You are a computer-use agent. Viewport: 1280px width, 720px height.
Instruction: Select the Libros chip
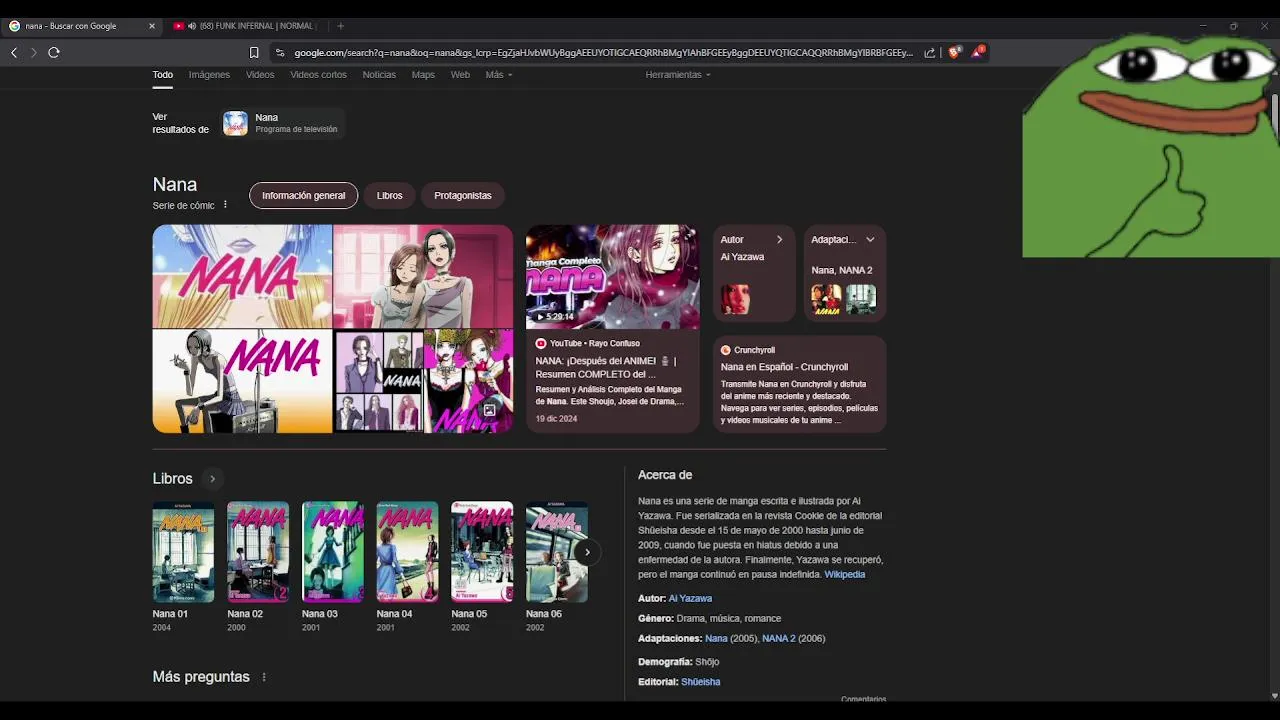(389, 195)
